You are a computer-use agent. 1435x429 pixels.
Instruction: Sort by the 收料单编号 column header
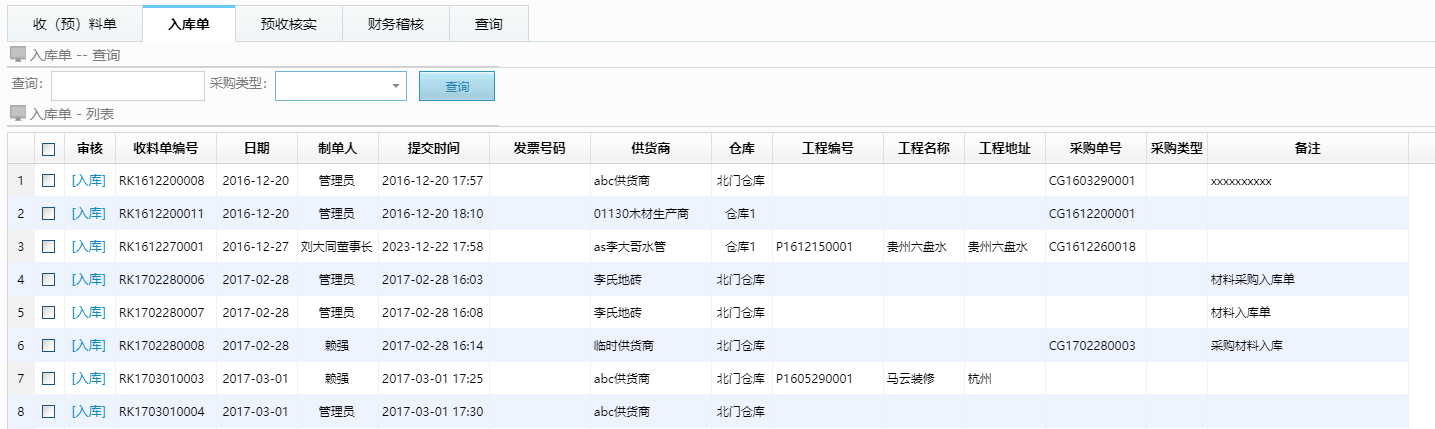pos(166,148)
